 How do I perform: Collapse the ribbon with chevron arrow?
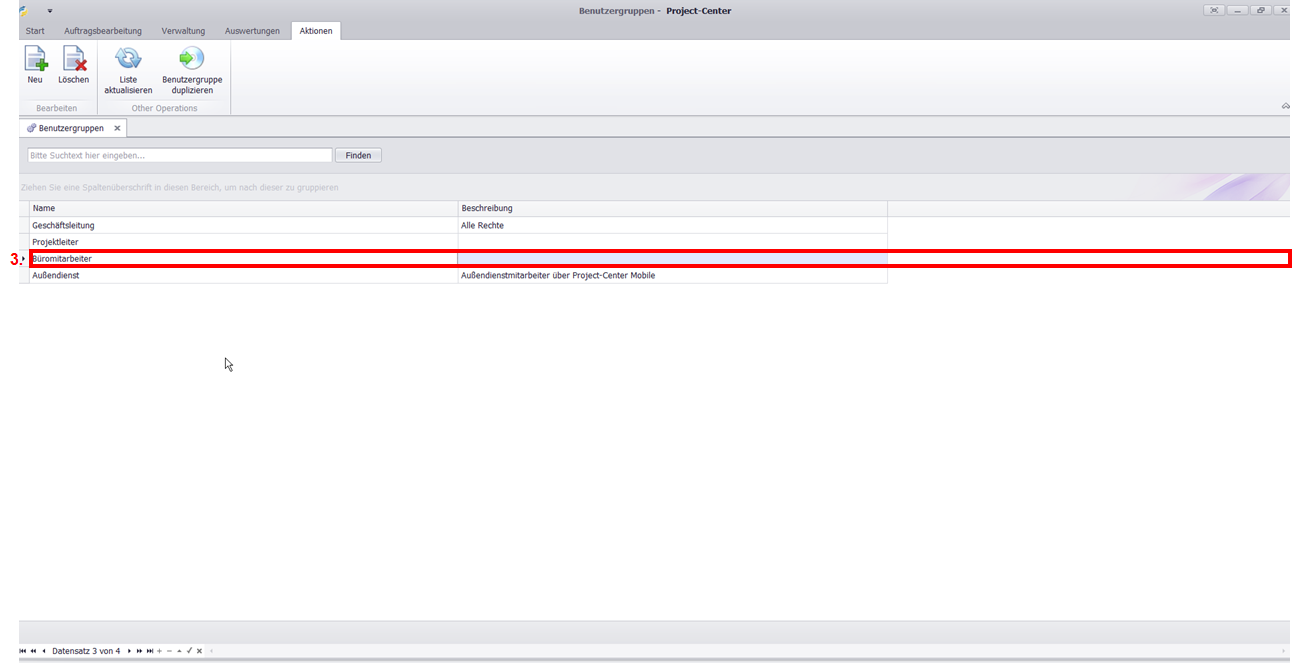[x=1285, y=106]
